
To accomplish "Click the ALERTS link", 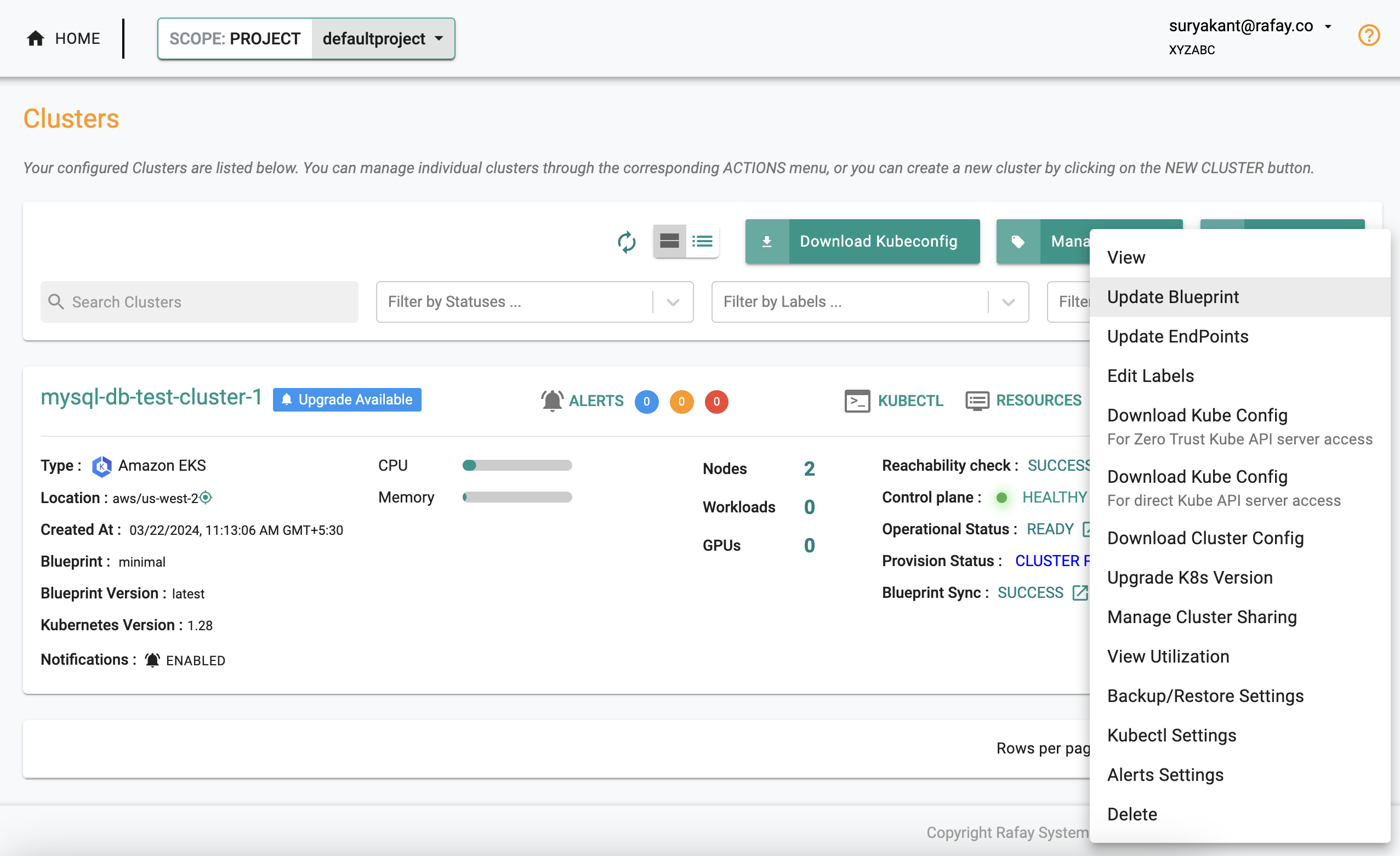I will (x=596, y=401).
